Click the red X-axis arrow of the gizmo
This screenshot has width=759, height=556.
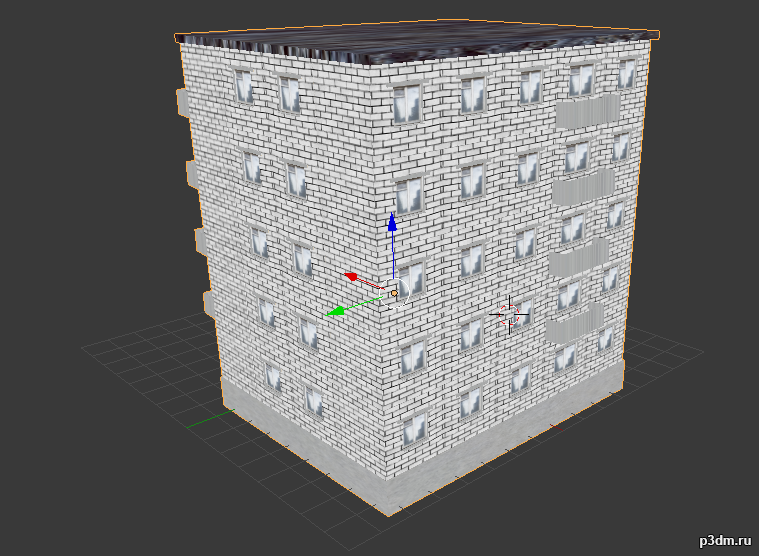(351, 276)
